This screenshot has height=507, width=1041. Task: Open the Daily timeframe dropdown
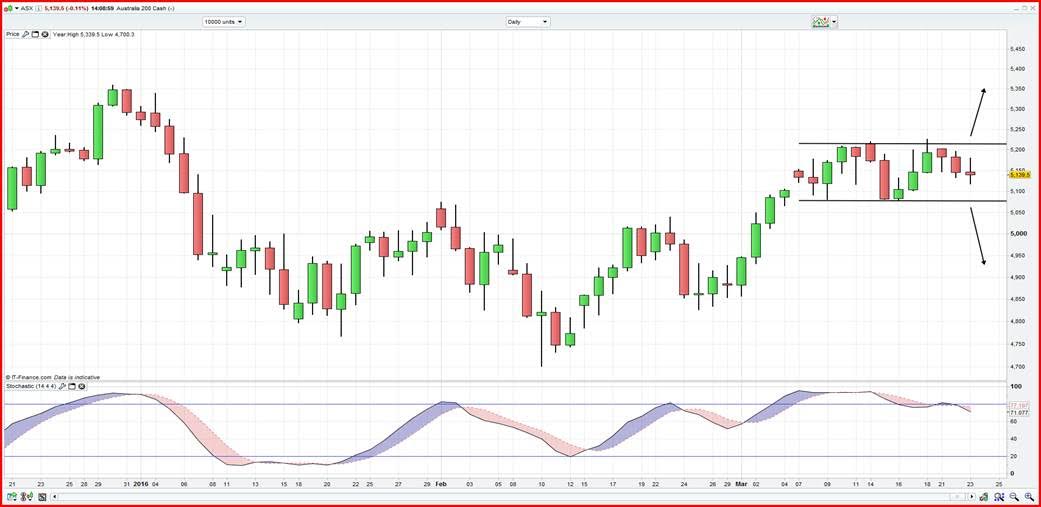click(529, 21)
